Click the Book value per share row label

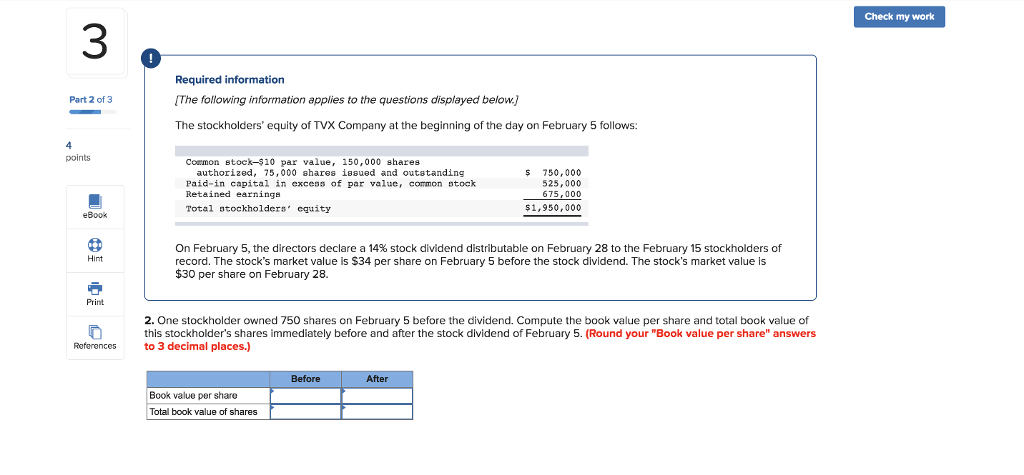pos(193,395)
